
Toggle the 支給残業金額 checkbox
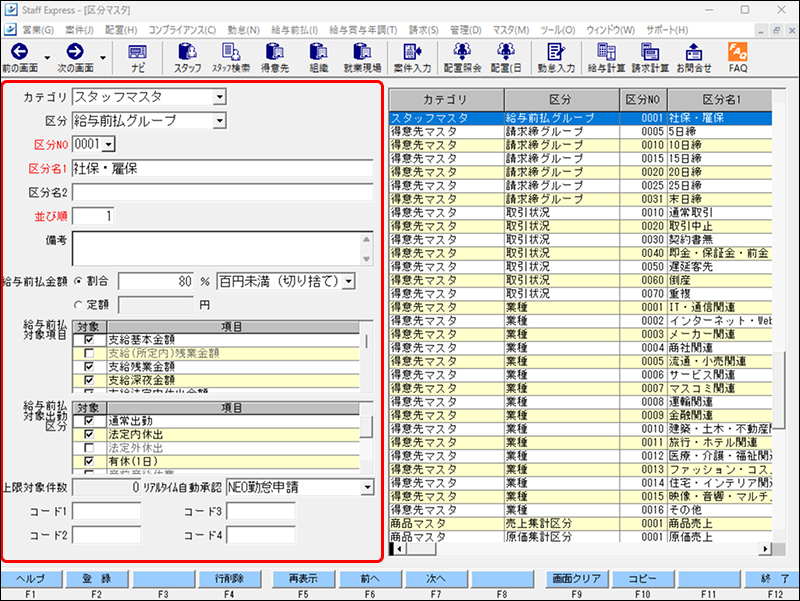[x=89, y=366]
